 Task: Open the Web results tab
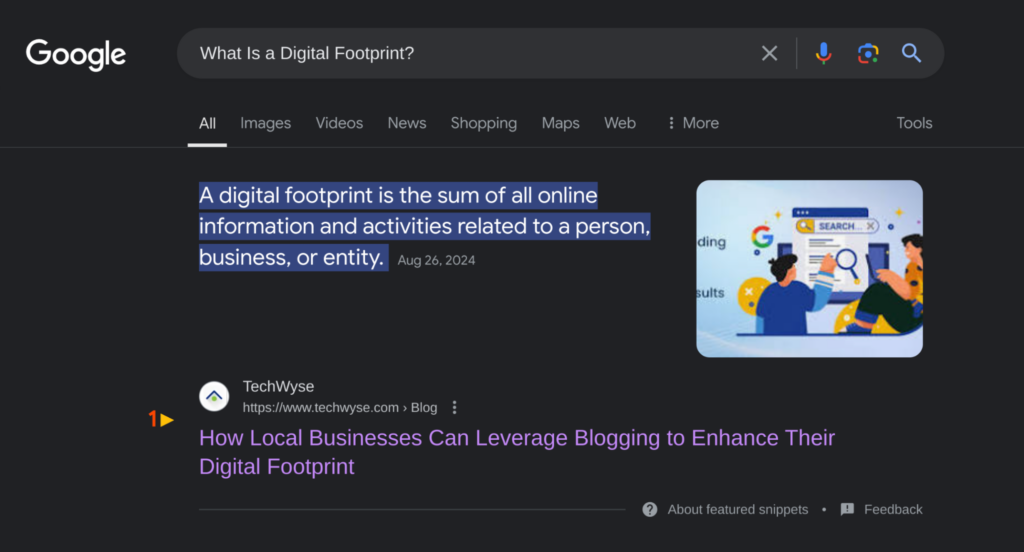(620, 123)
